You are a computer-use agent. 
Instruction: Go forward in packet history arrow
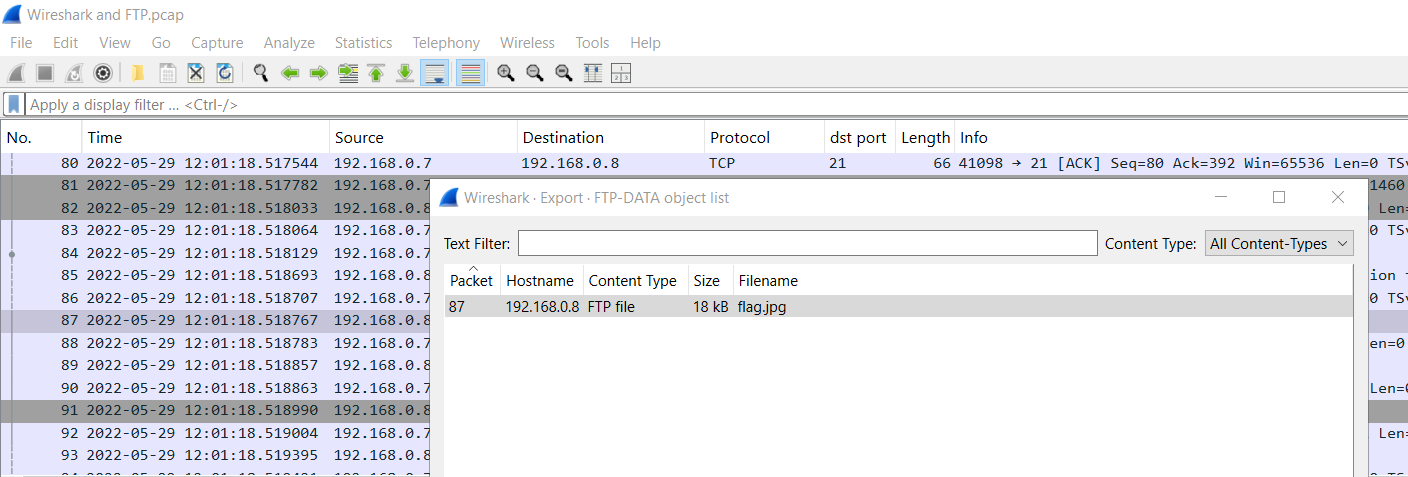[319, 73]
